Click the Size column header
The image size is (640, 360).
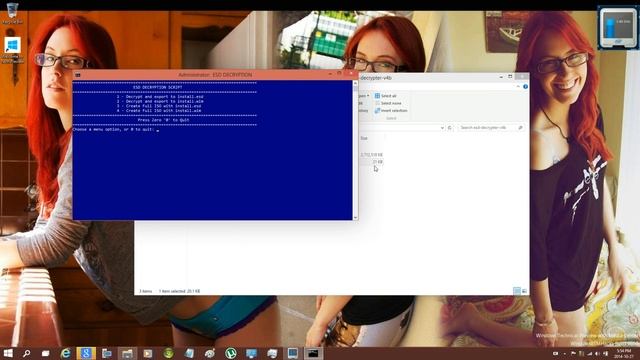(x=364, y=138)
